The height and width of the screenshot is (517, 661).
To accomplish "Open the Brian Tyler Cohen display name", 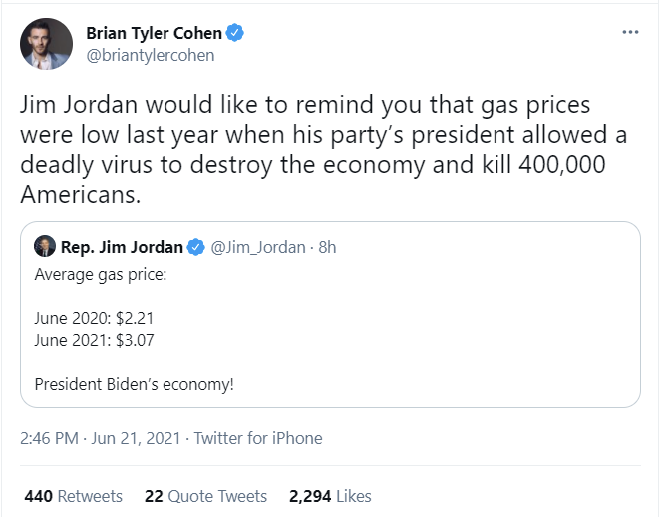I will click(154, 34).
